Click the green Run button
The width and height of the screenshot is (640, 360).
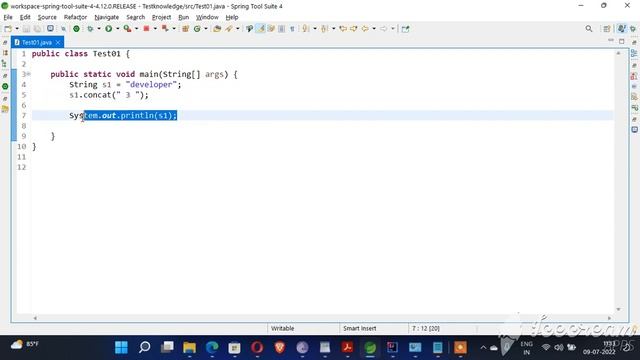click(109, 29)
